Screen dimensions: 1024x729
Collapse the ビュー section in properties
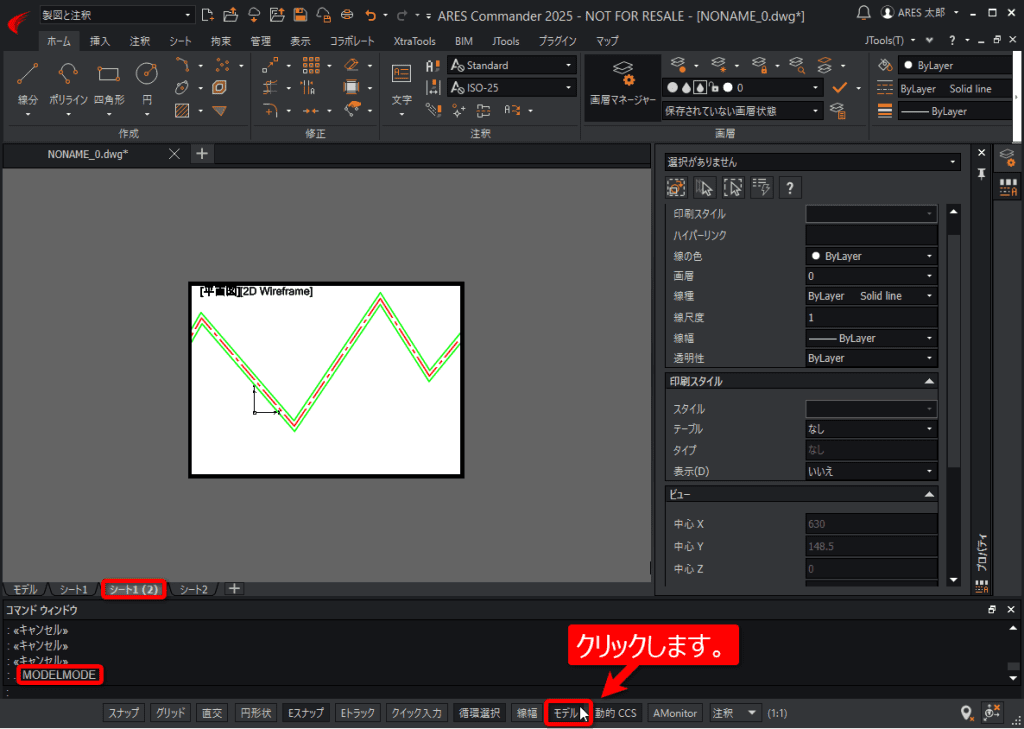coord(929,494)
